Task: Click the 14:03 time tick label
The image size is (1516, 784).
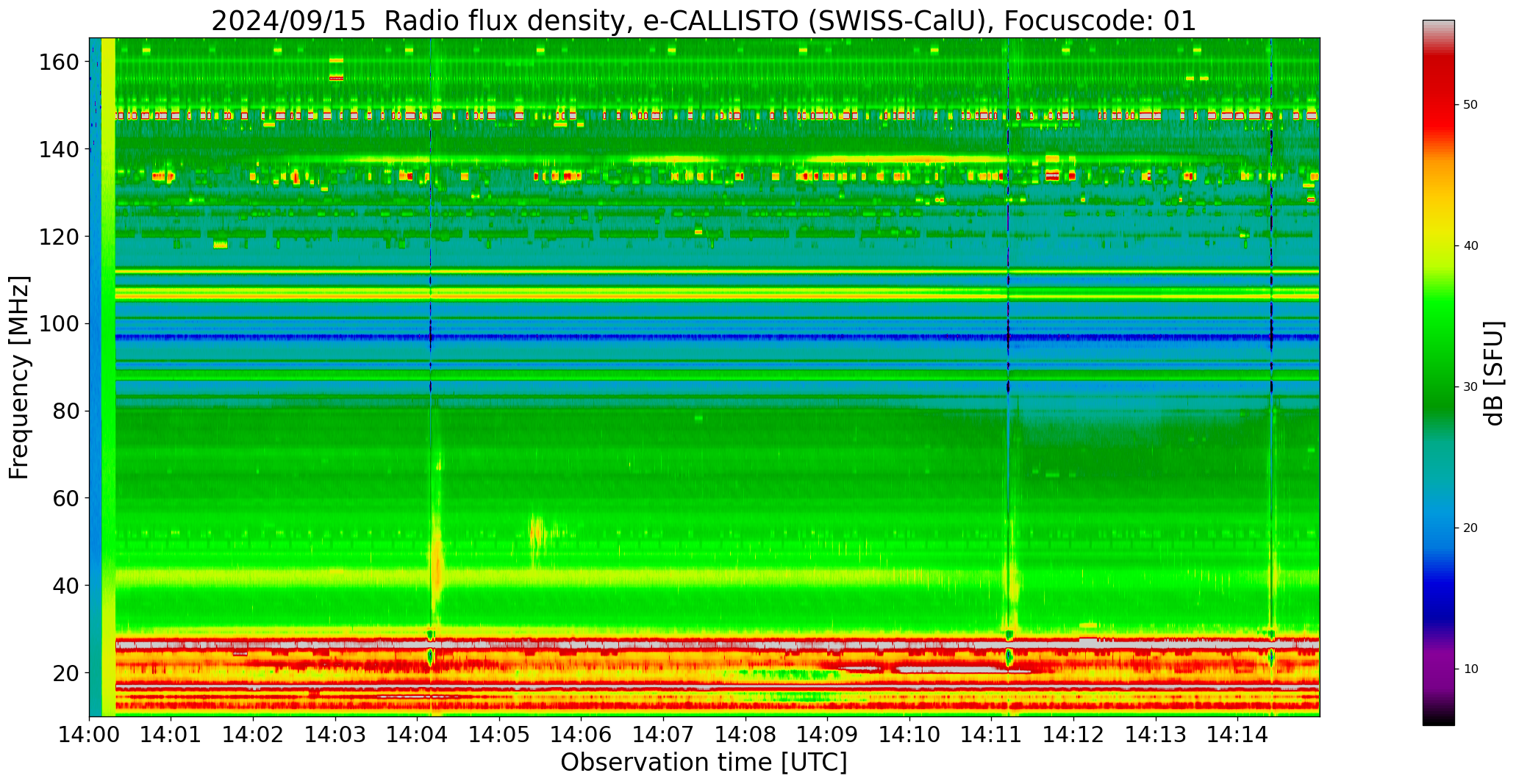Action: [335, 736]
